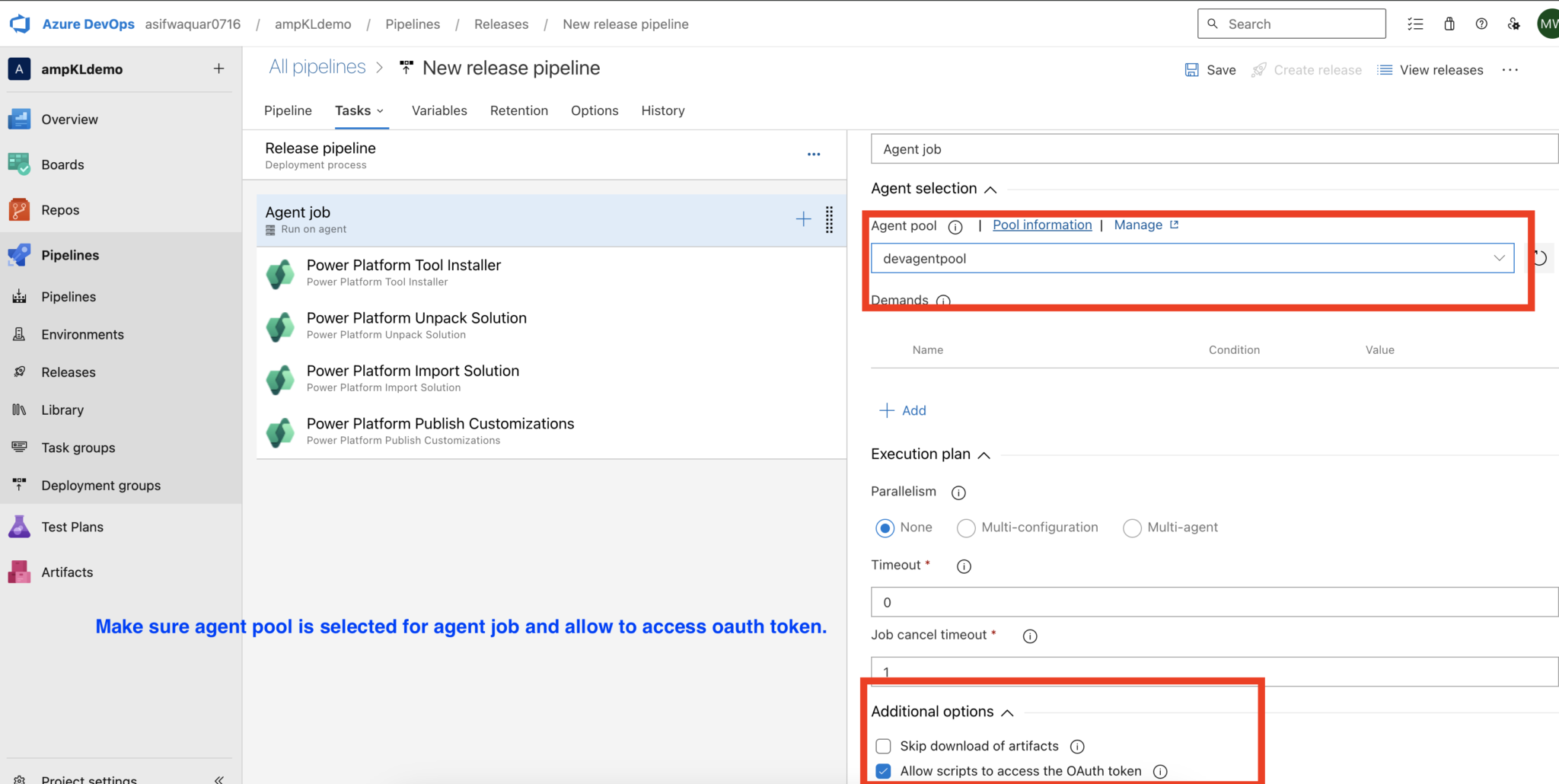
Task: Click the Save button
Action: [1210, 70]
